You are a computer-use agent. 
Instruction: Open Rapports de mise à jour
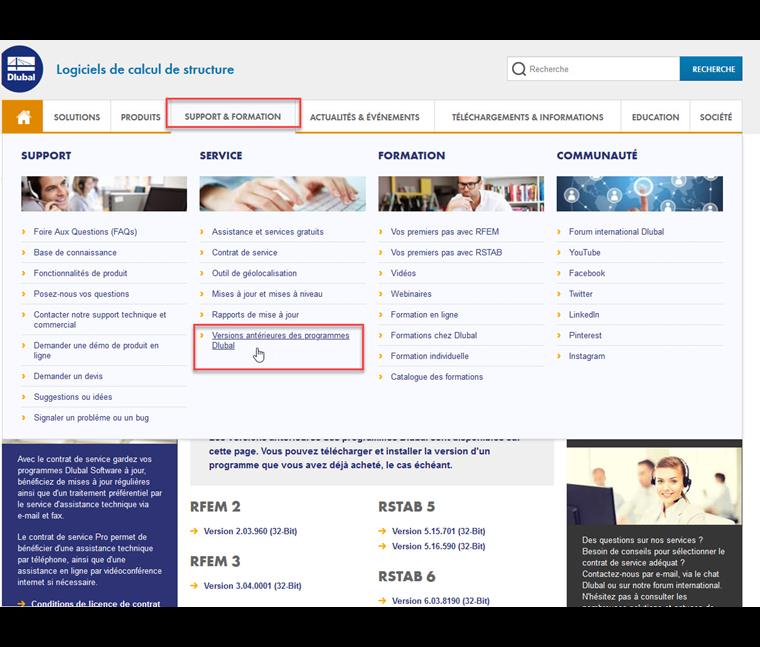point(255,315)
